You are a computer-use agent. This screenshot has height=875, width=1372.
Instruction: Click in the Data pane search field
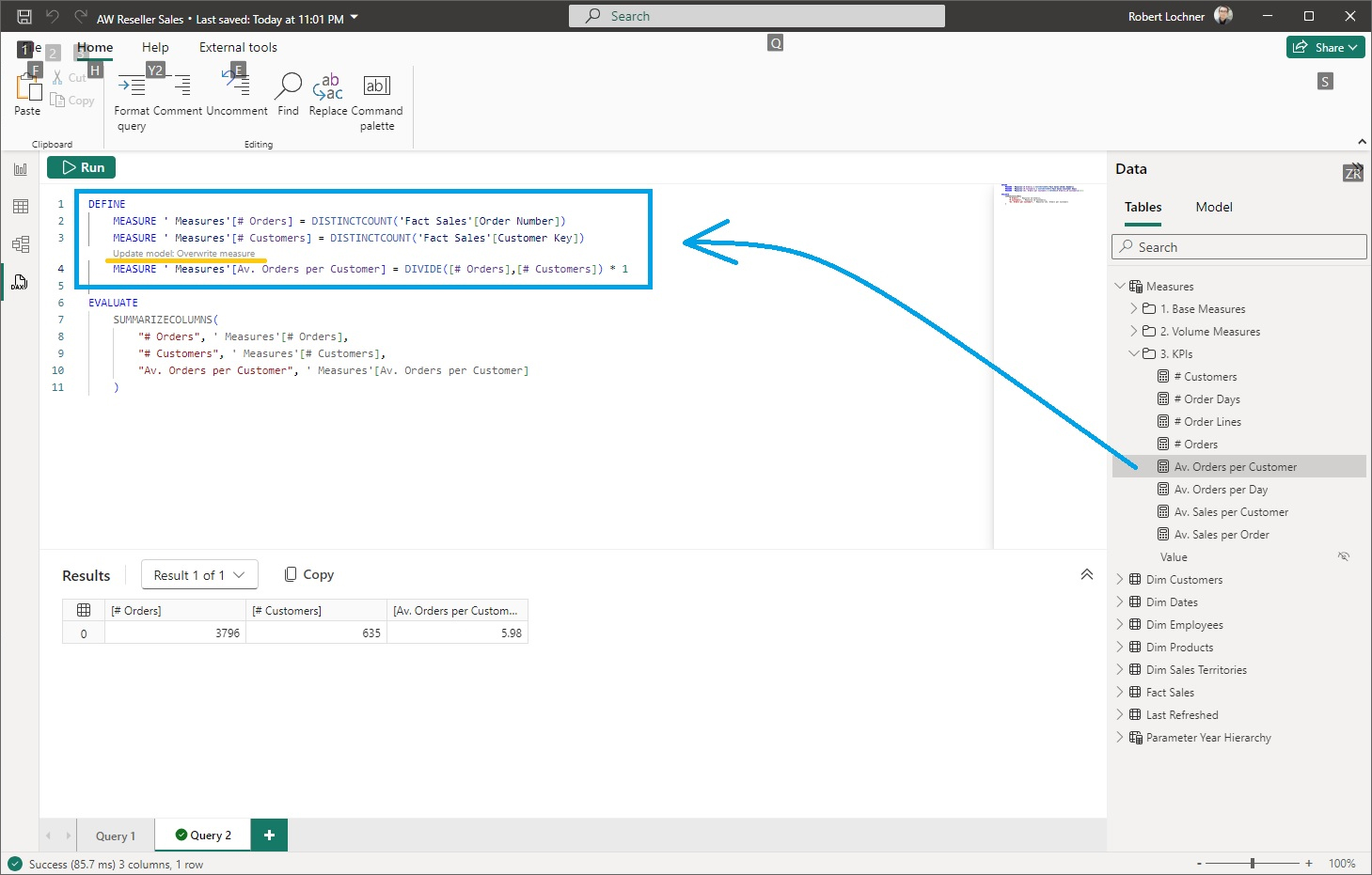point(1238,246)
